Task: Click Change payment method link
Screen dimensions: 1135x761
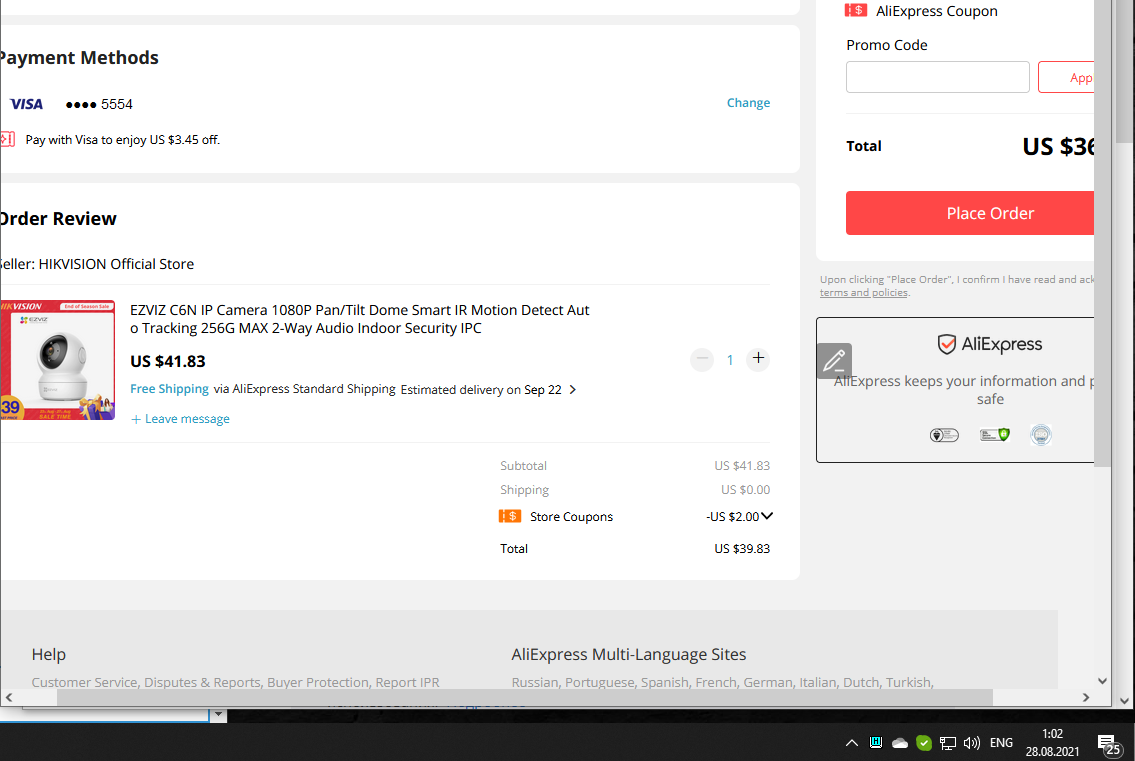Action: point(748,103)
